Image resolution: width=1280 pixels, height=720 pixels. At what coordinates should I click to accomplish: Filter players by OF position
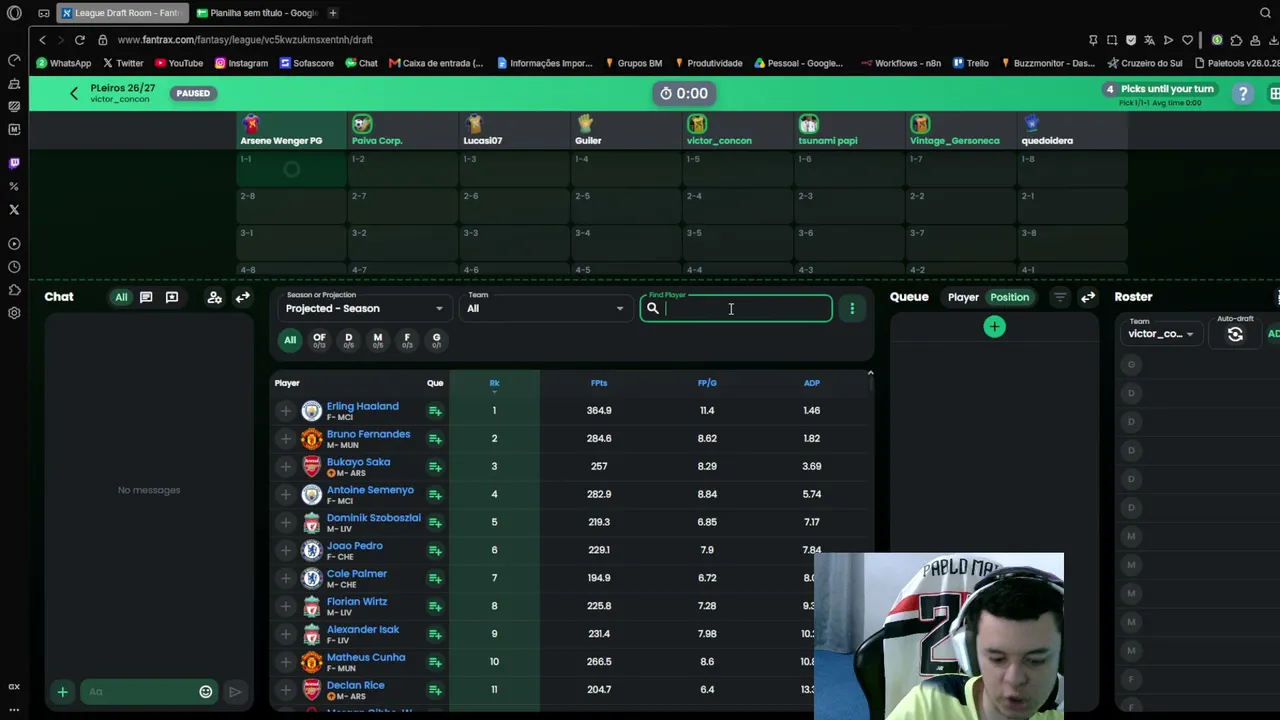pyautogui.click(x=319, y=340)
